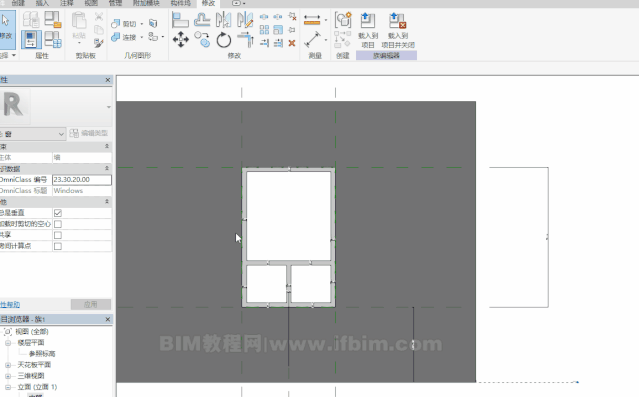Click the Family Editor (族编辑器) panel label
Viewport: 639px width, 397px height.
click(386, 55)
